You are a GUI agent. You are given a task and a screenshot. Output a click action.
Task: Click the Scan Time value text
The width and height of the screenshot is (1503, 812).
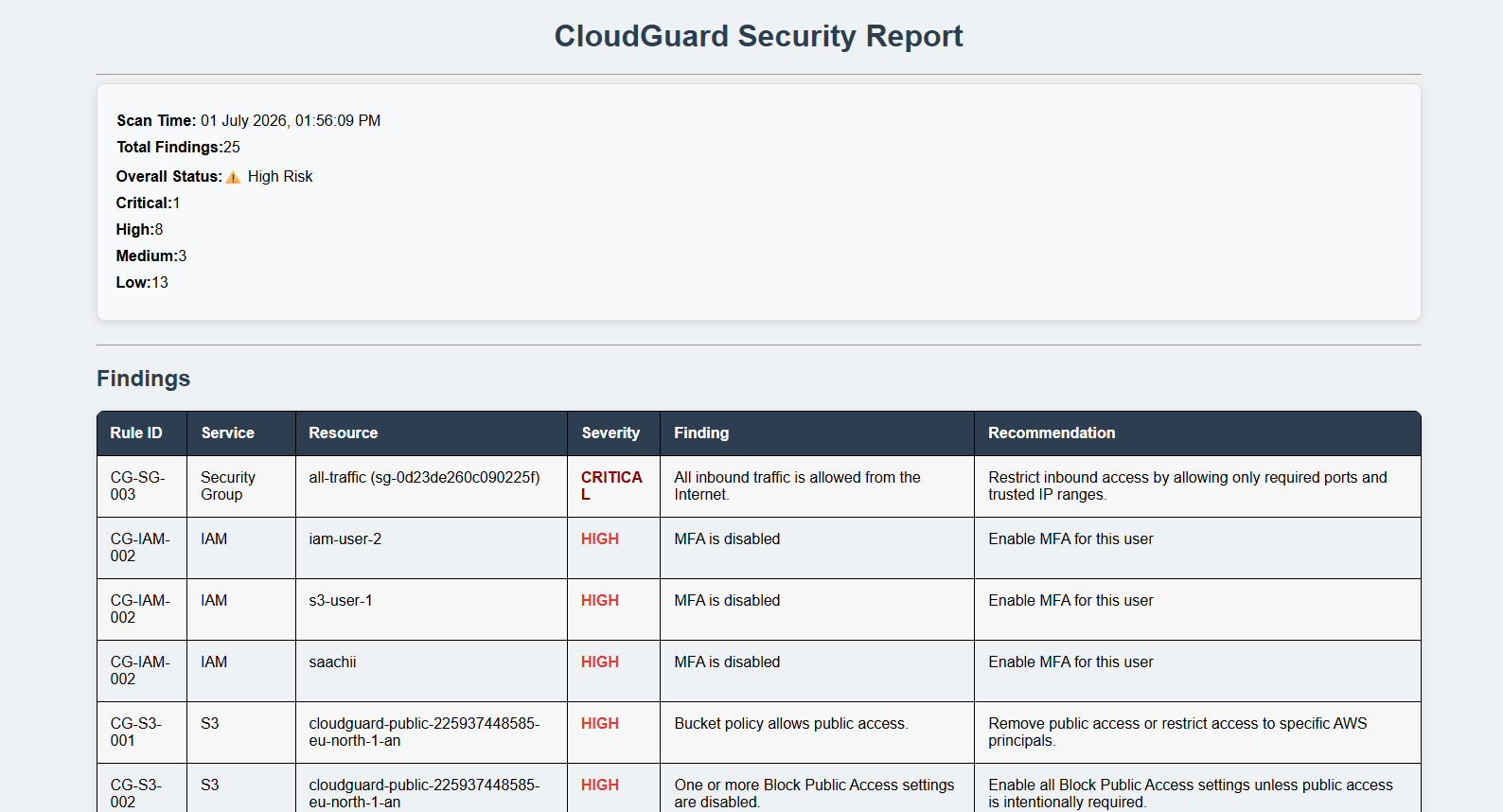pos(291,120)
